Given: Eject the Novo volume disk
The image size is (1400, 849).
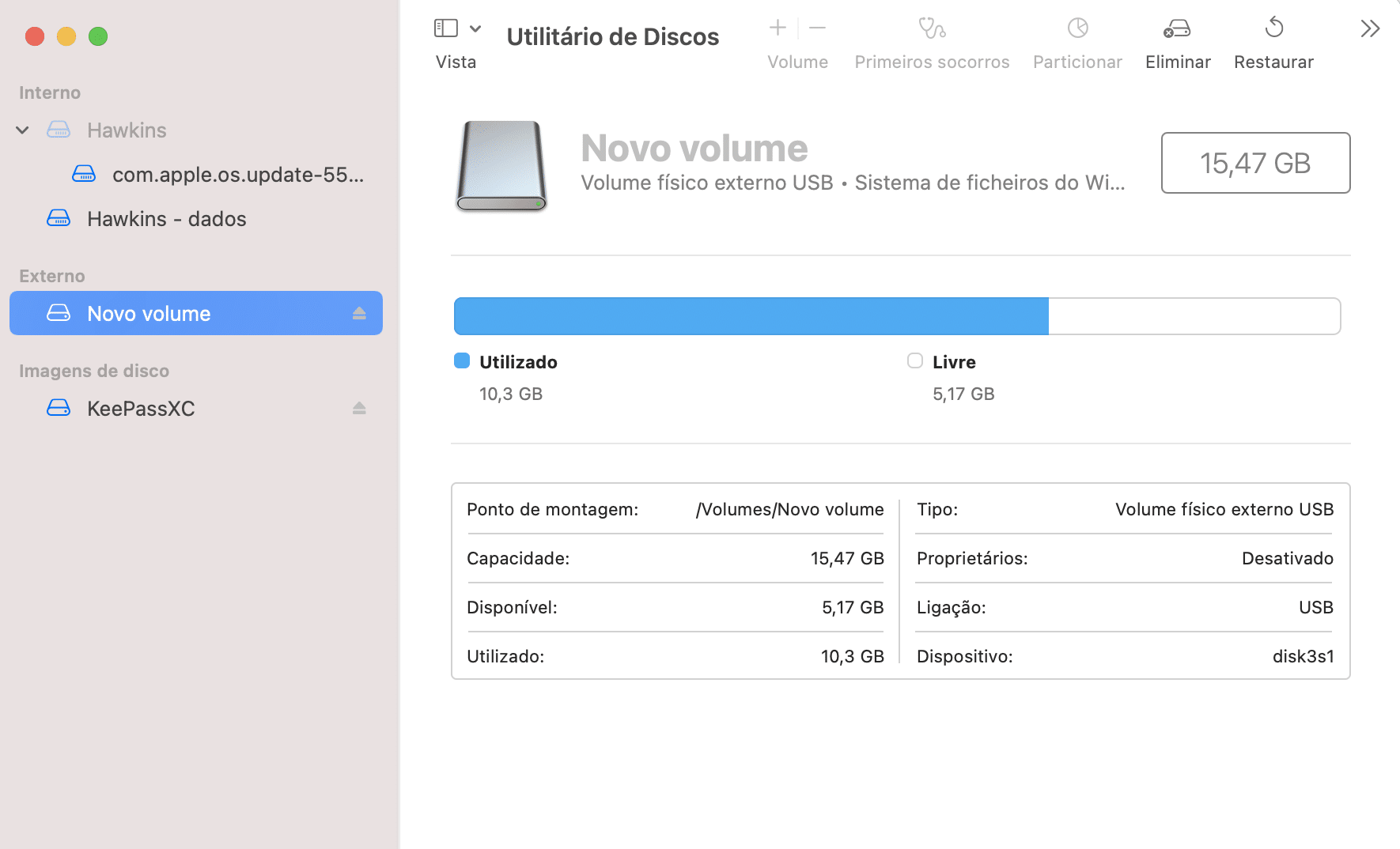Looking at the screenshot, I should pyautogui.click(x=359, y=313).
